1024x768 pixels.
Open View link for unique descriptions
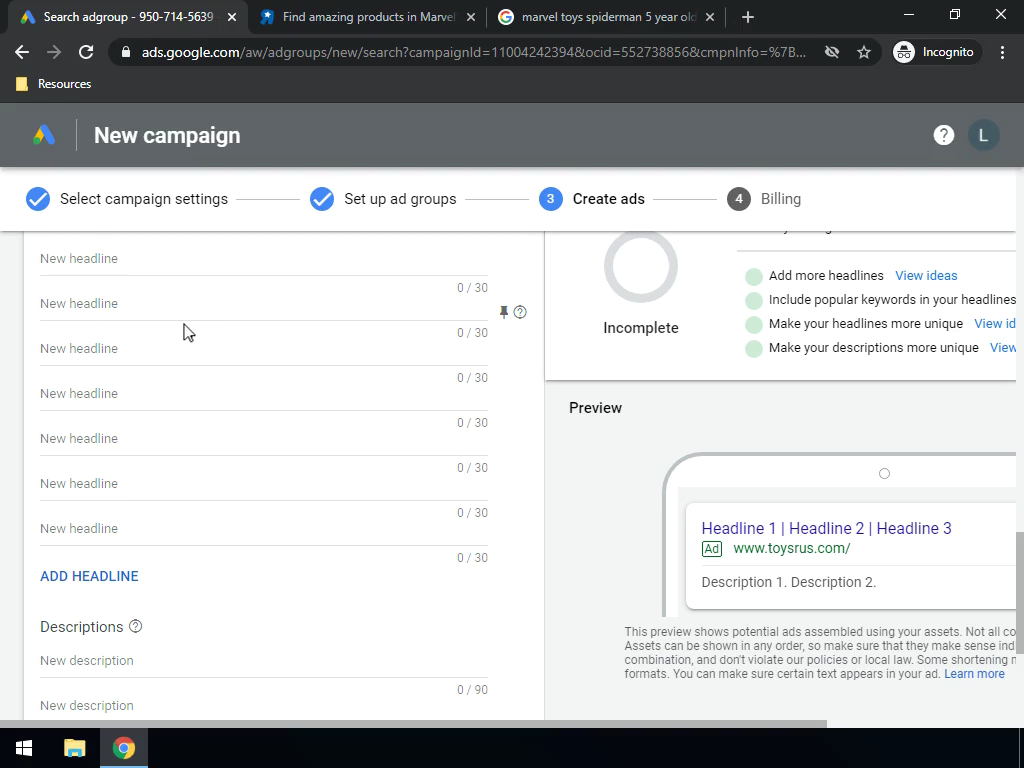click(1002, 348)
